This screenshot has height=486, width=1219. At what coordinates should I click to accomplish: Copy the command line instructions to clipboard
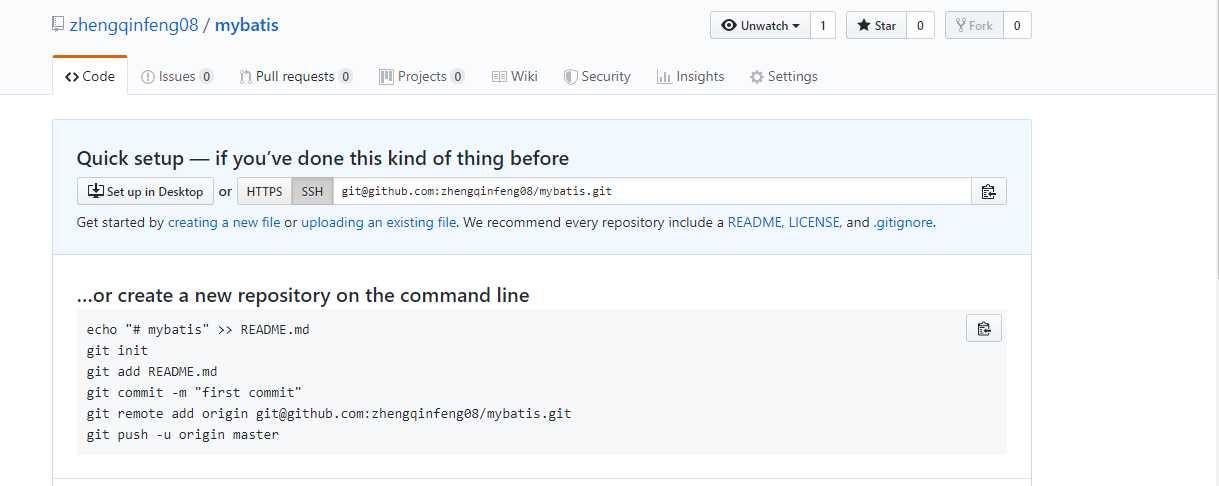pyautogui.click(x=984, y=328)
